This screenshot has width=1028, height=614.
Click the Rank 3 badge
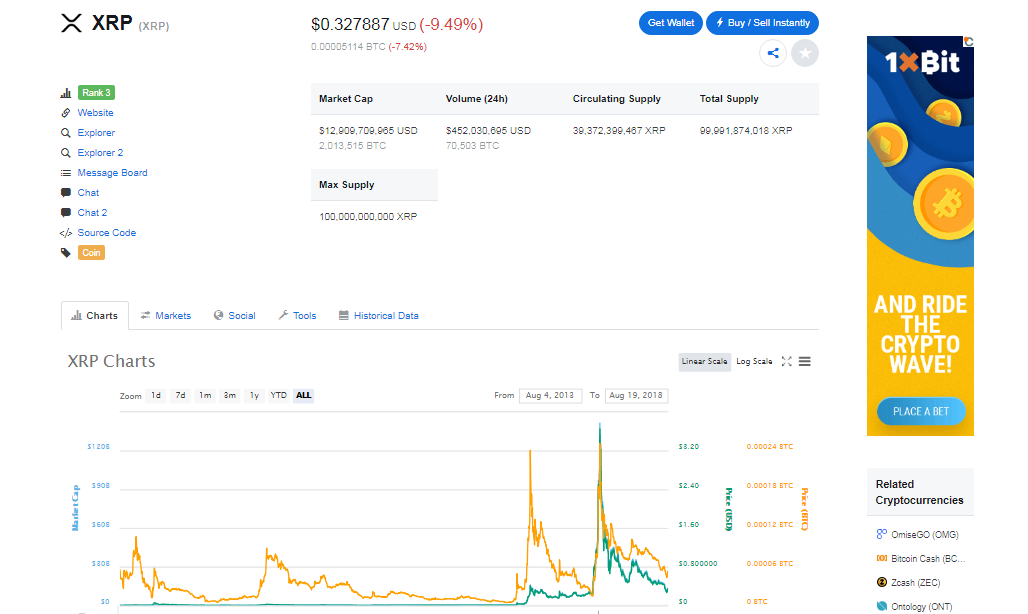tap(96, 93)
